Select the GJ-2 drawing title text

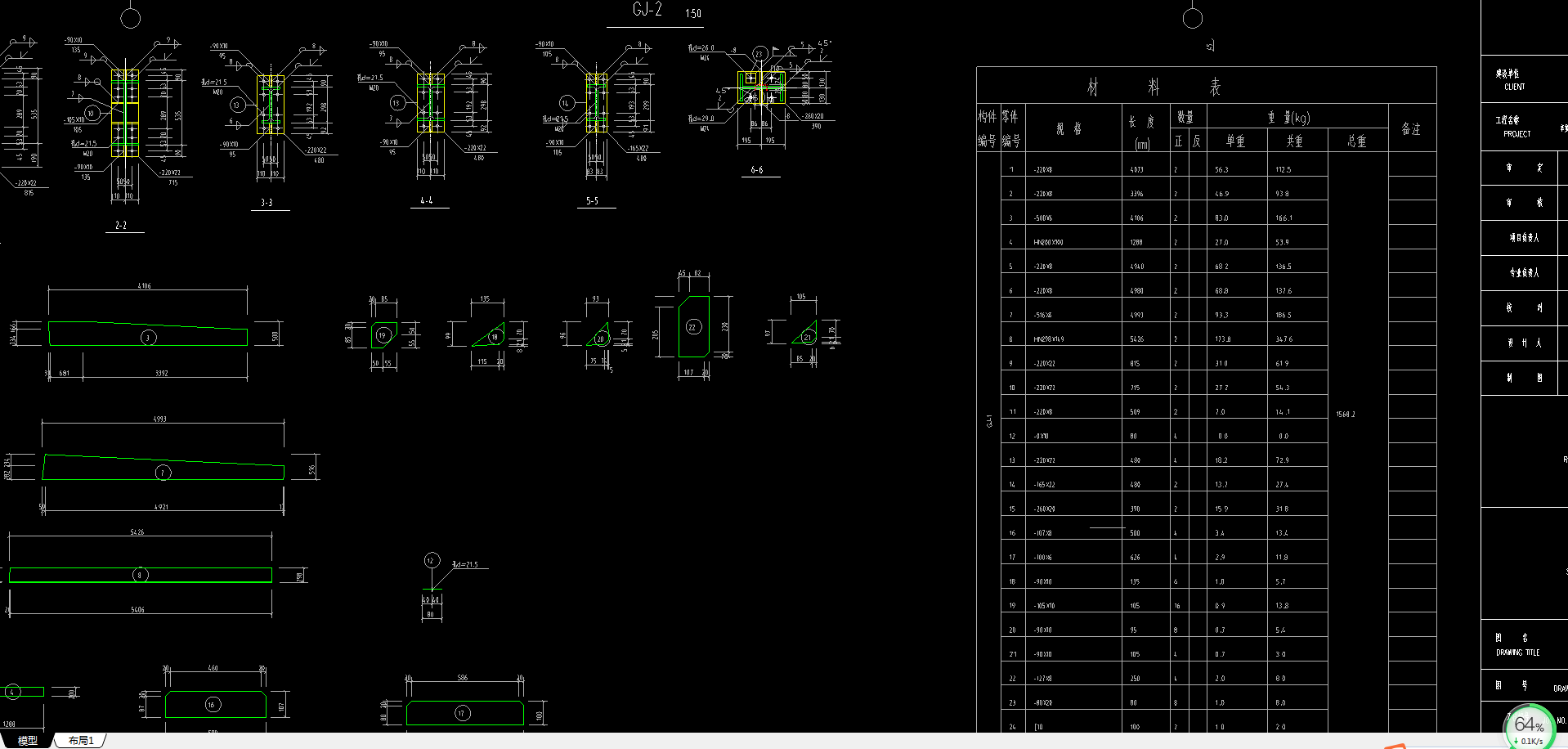[x=647, y=10]
